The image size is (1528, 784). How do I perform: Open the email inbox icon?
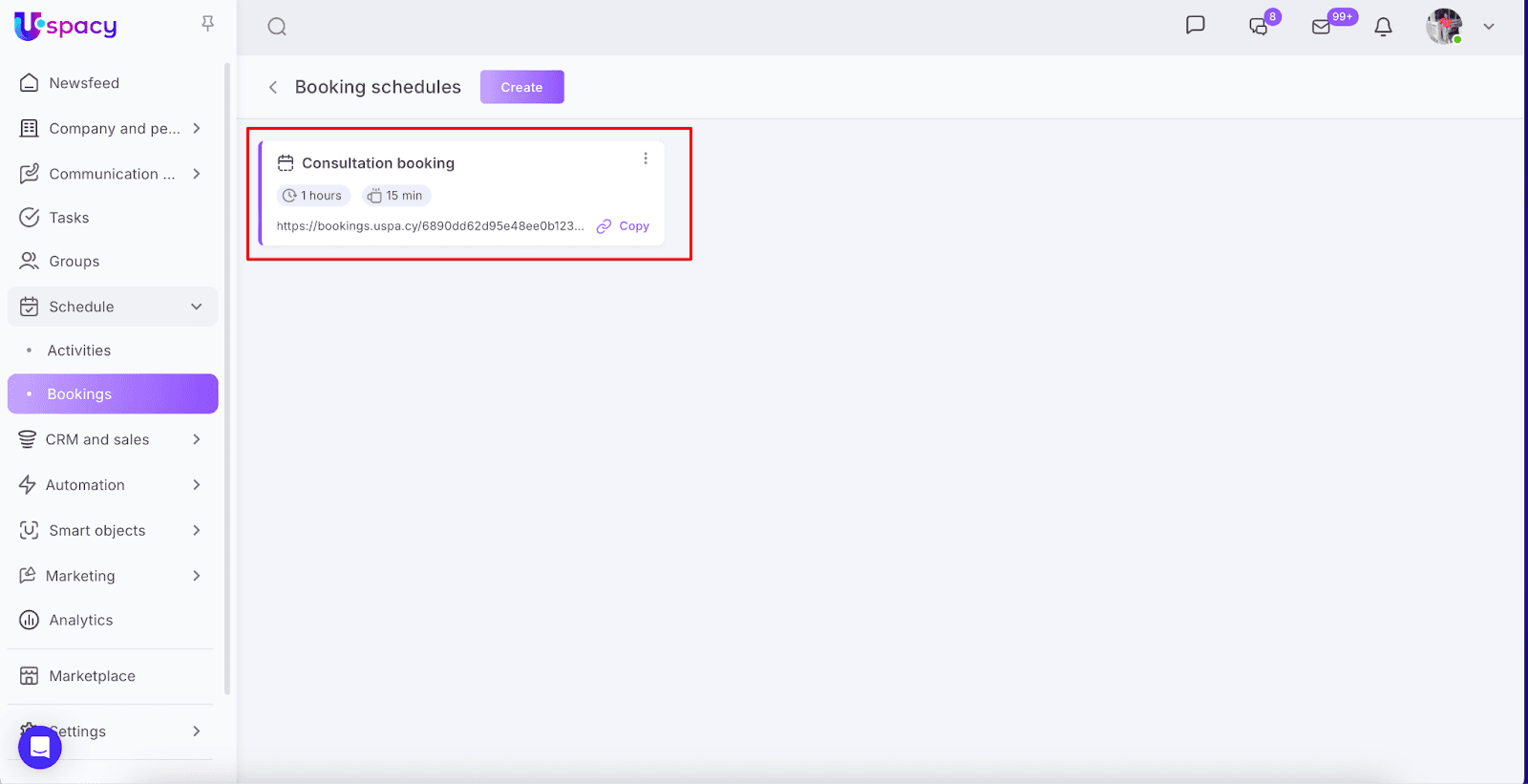[1322, 27]
